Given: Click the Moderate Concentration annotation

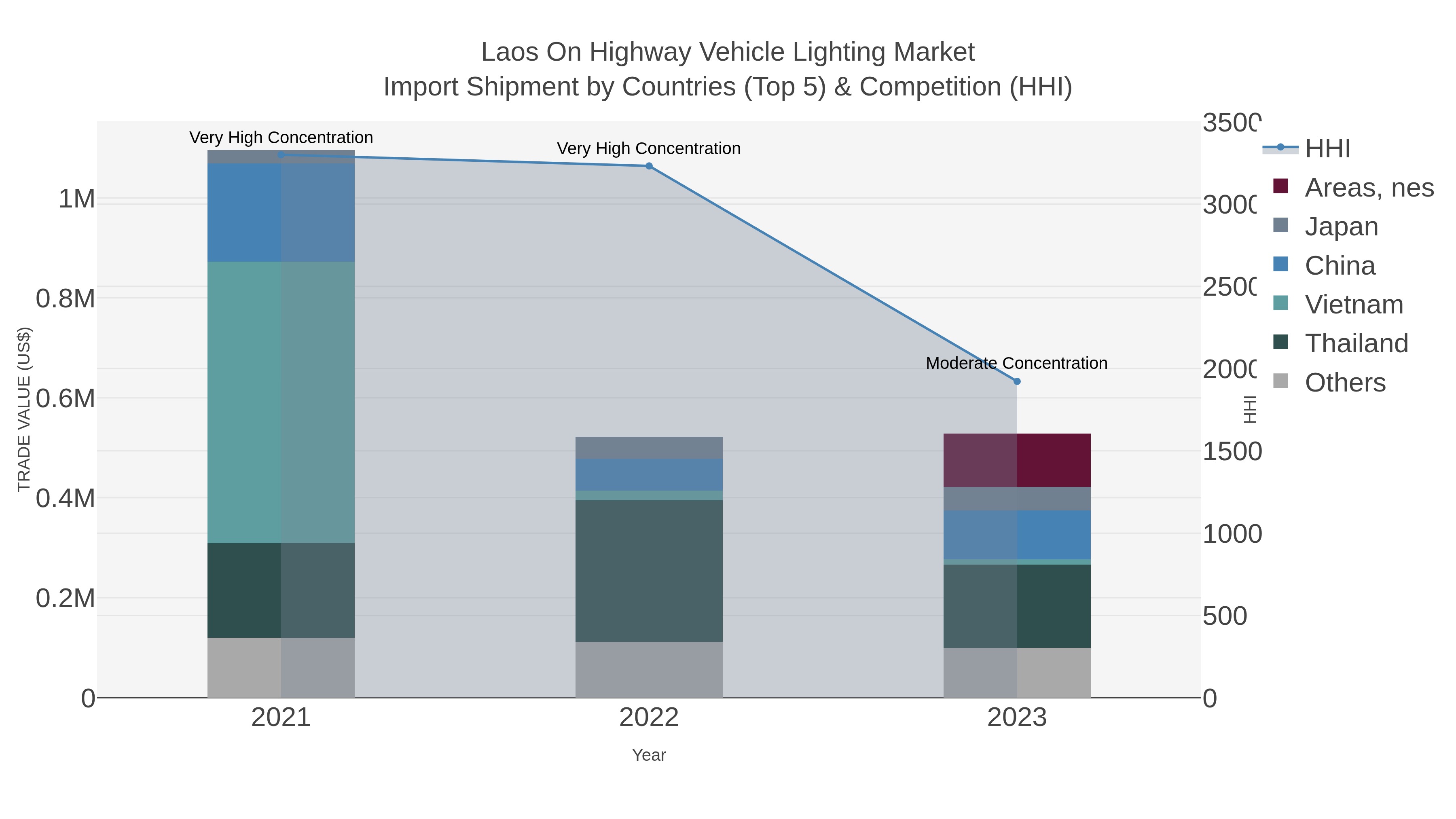Looking at the screenshot, I should click(1017, 363).
